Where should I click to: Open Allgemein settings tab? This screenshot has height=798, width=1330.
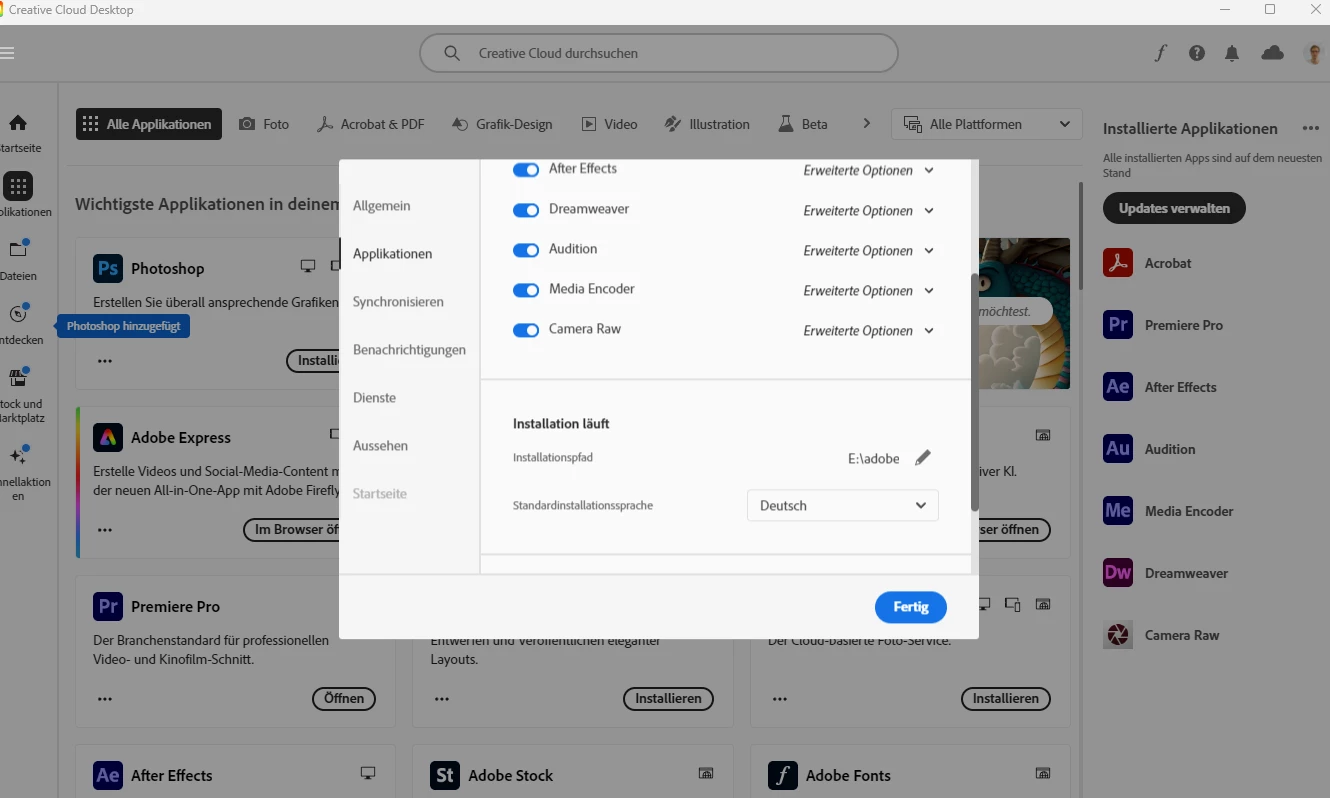pos(382,205)
